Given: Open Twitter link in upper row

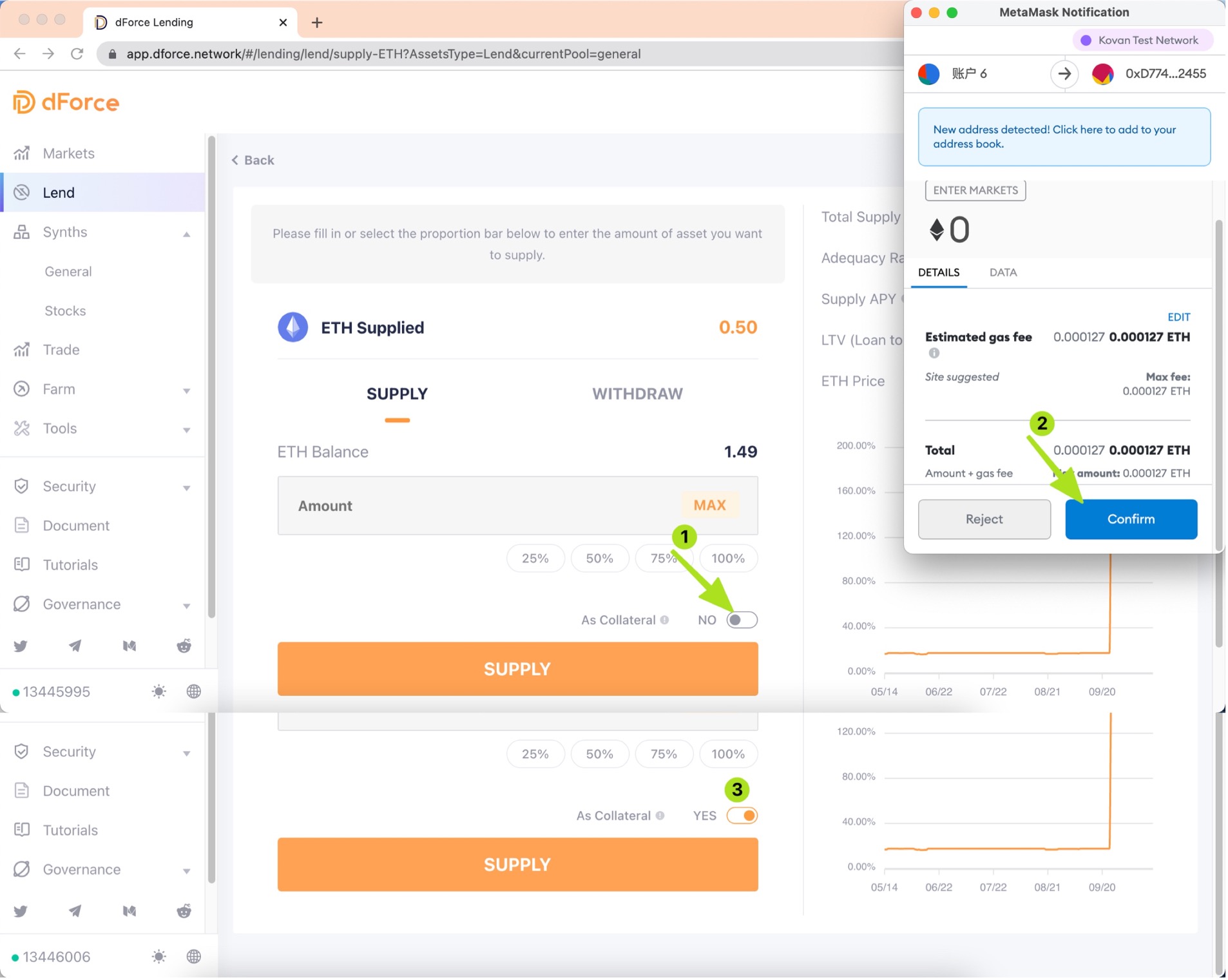Looking at the screenshot, I should (21, 646).
